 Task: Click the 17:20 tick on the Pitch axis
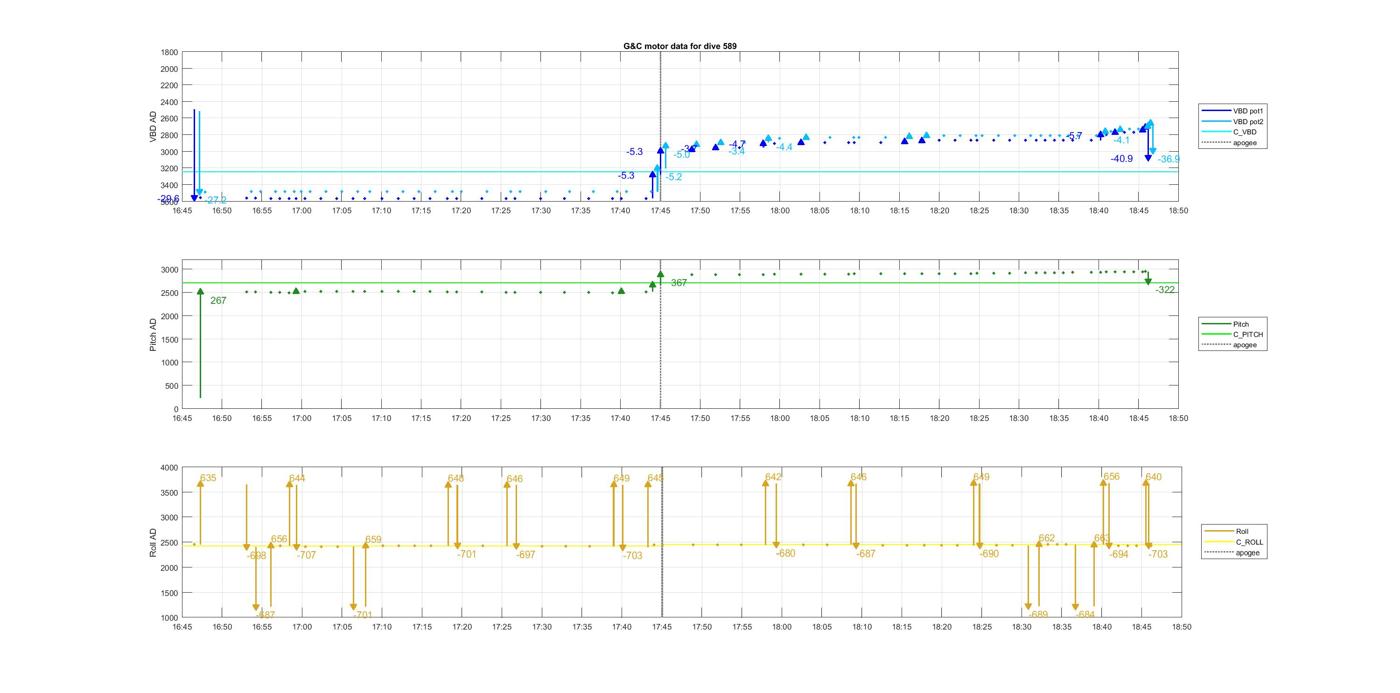[x=461, y=419]
